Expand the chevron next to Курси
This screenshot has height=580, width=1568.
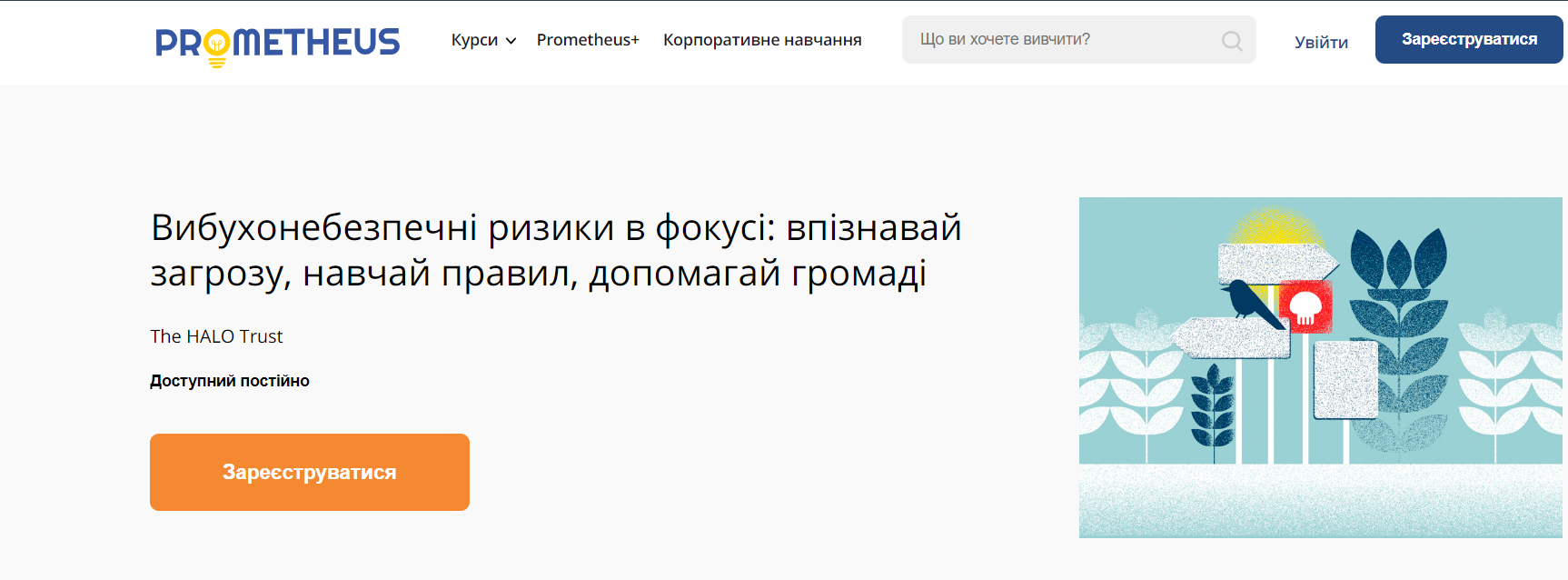(511, 41)
